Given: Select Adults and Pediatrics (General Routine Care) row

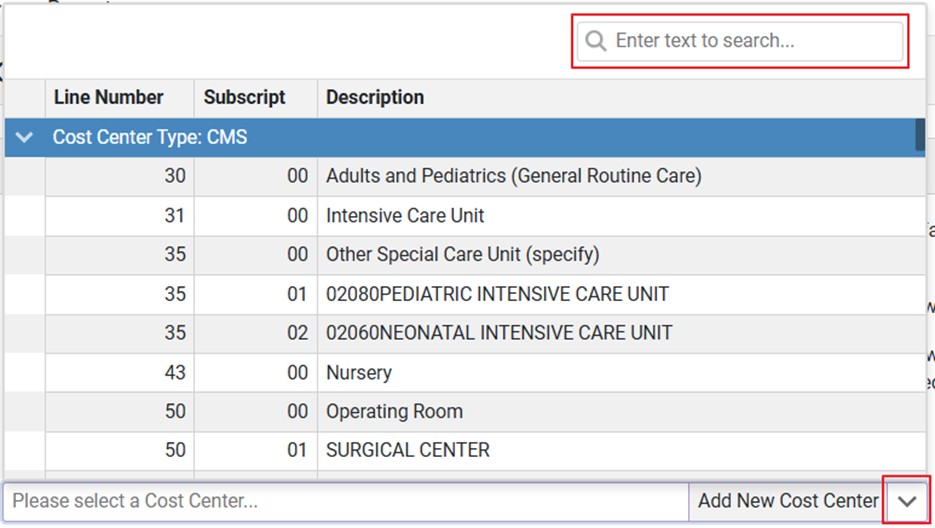Looking at the screenshot, I should [x=513, y=176].
